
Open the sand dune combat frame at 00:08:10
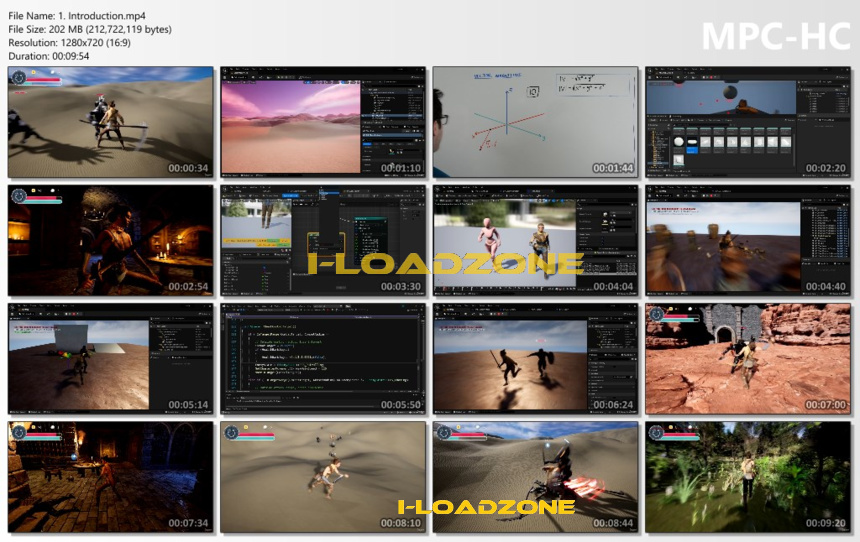pyautogui.click(x=323, y=477)
